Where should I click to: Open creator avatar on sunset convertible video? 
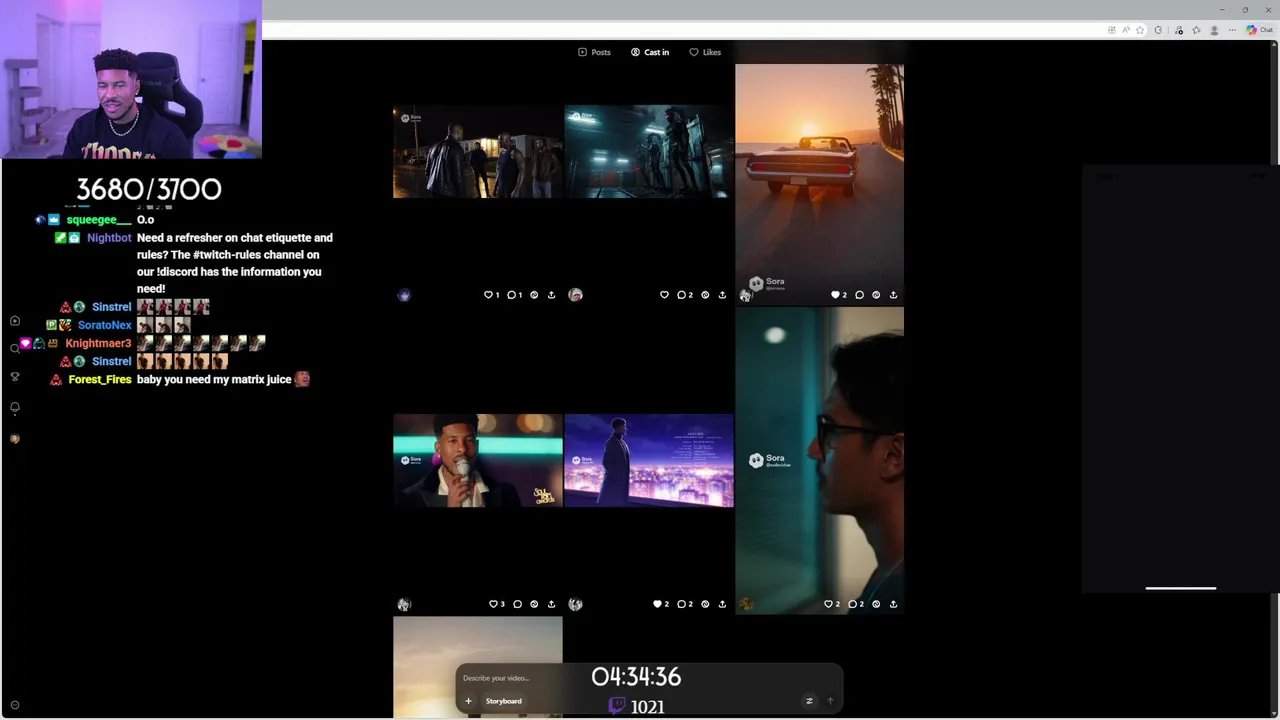pyautogui.click(x=746, y=295)
